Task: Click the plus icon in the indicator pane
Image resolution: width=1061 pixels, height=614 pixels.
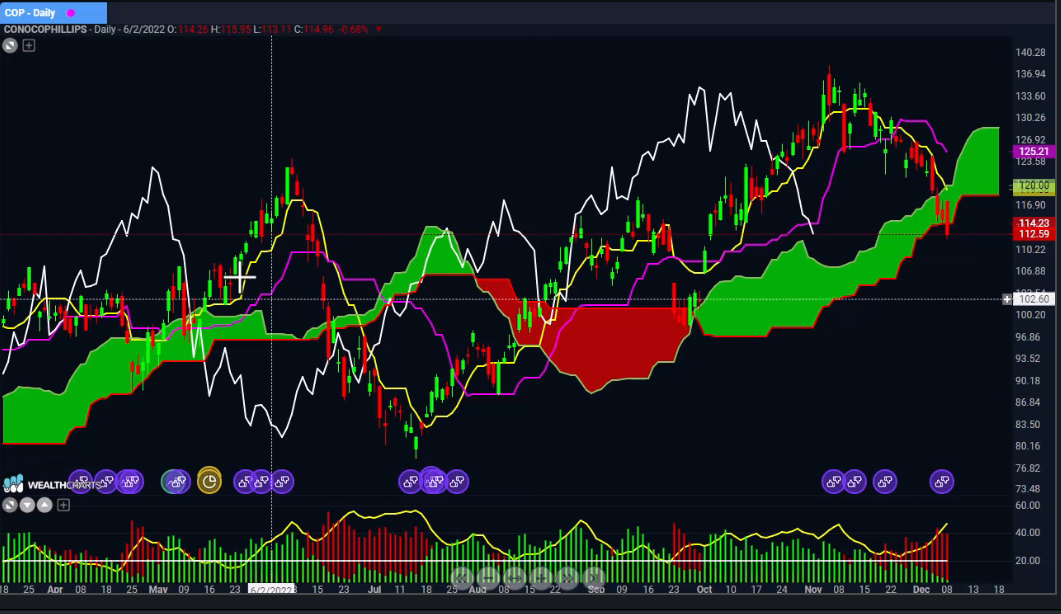Action: click(63, 505)
